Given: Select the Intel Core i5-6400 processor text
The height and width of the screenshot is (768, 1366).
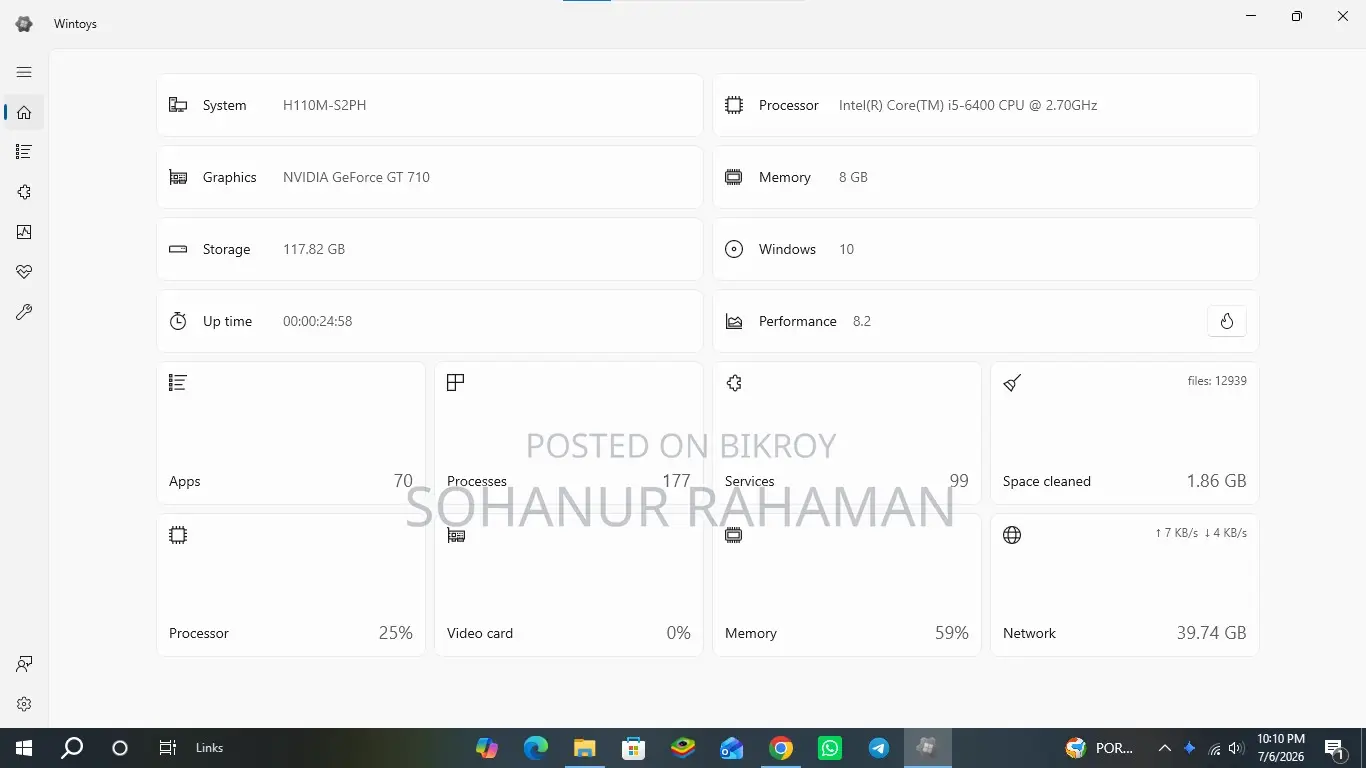Looking at the screenshot, I should pyautogui.click(x=968, y=105).
